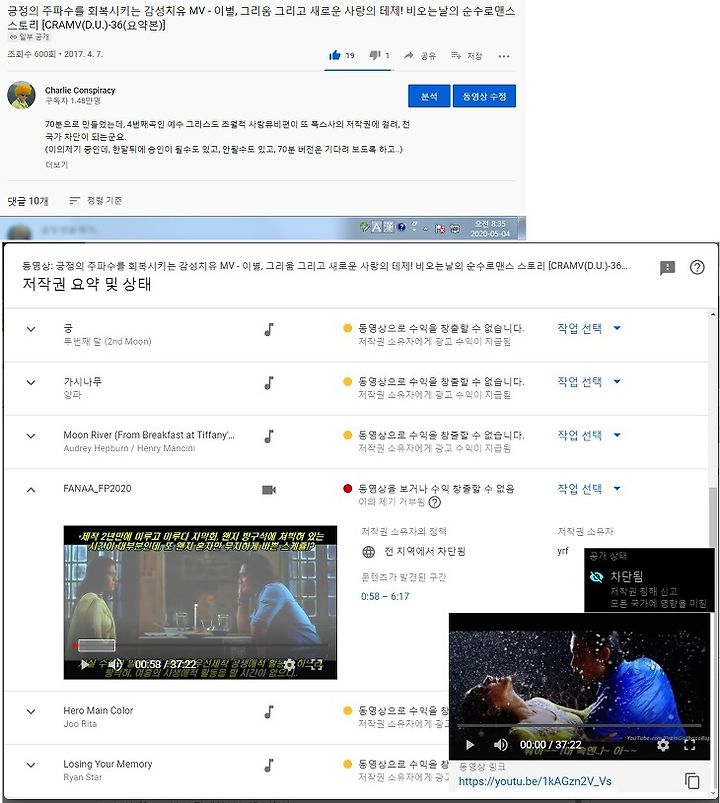720x803 pixels.
Task: Click the seek bar of the small rain video
Action: [x=579, y=726]
